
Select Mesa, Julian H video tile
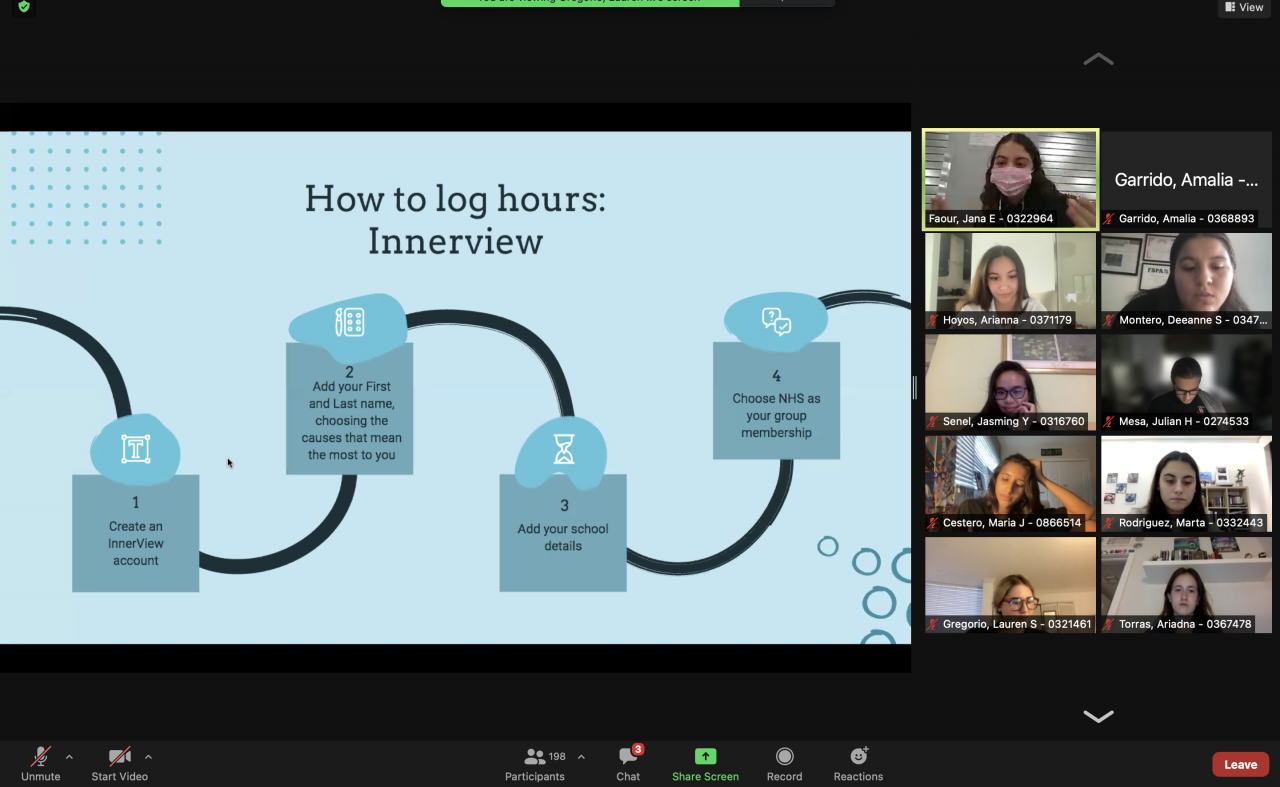coord(1186,382)
